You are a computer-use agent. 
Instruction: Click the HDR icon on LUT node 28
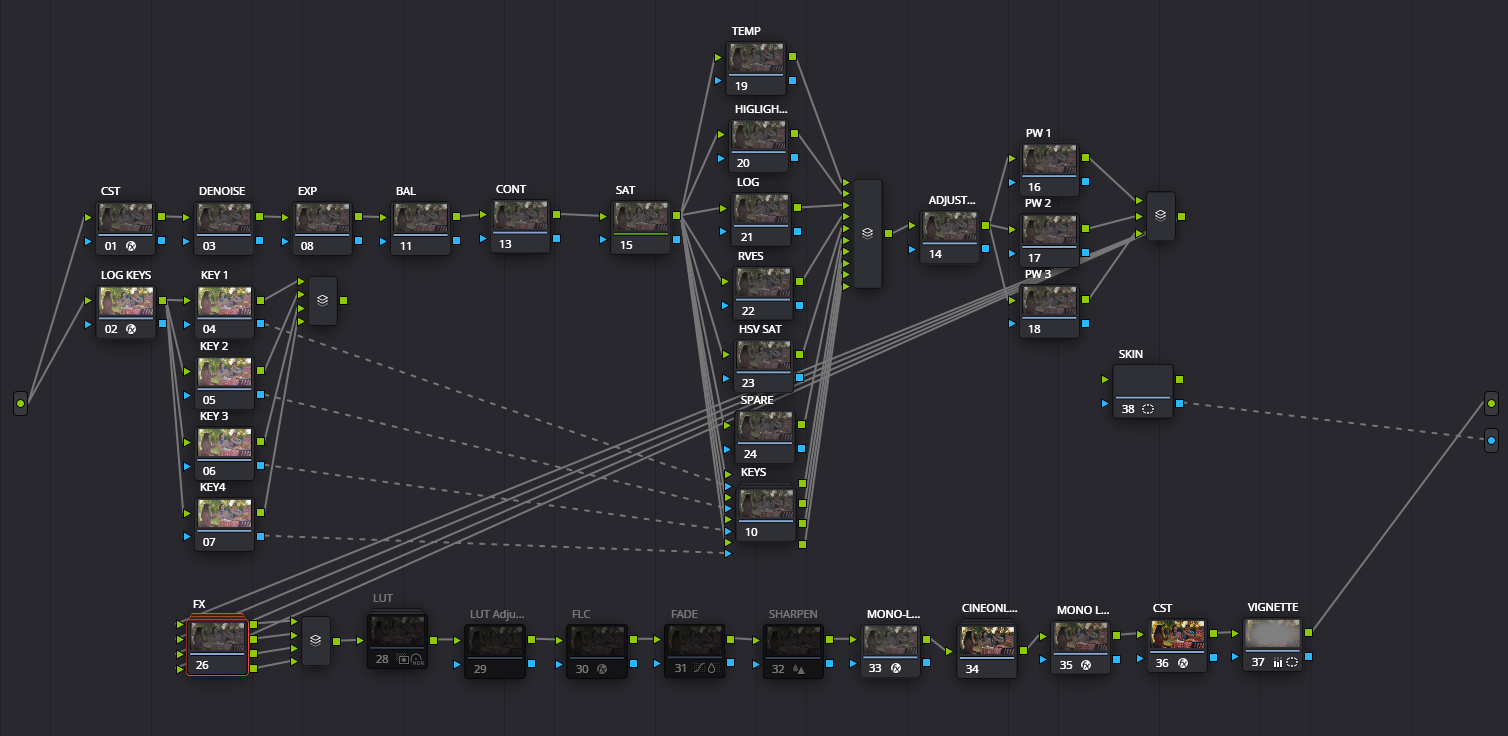point(417,660)
